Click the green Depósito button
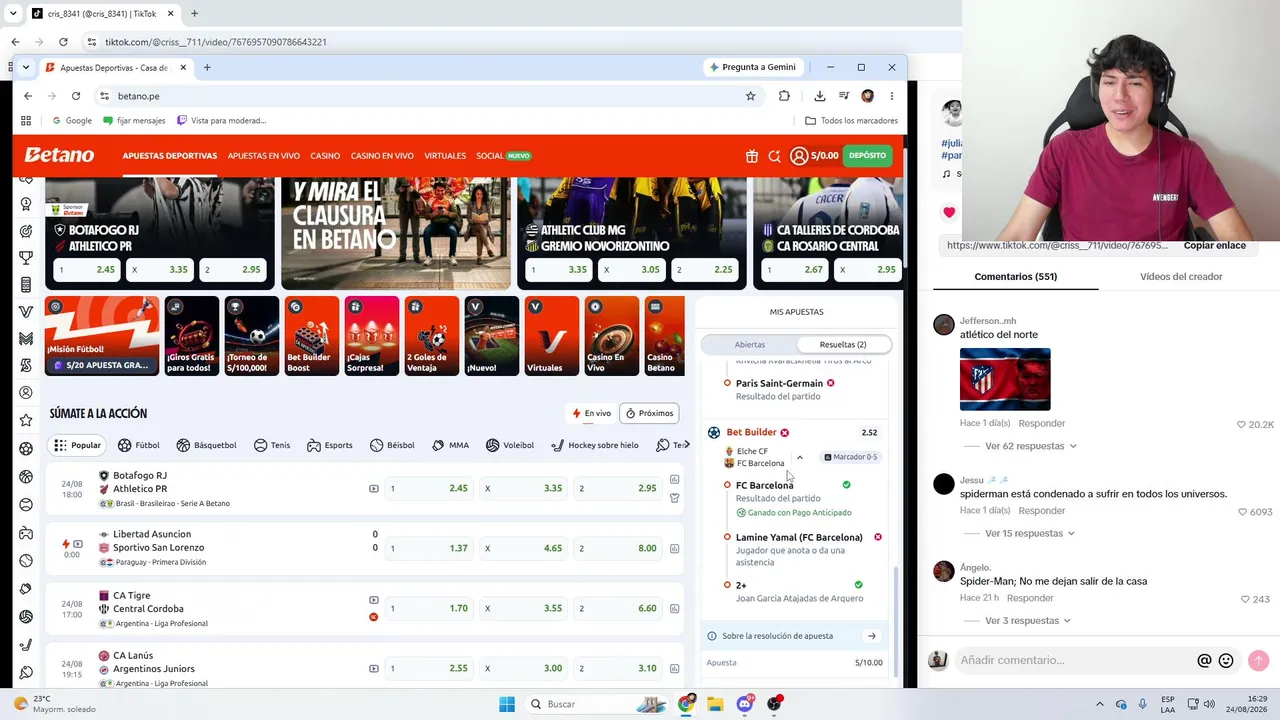 coord(867,156)
